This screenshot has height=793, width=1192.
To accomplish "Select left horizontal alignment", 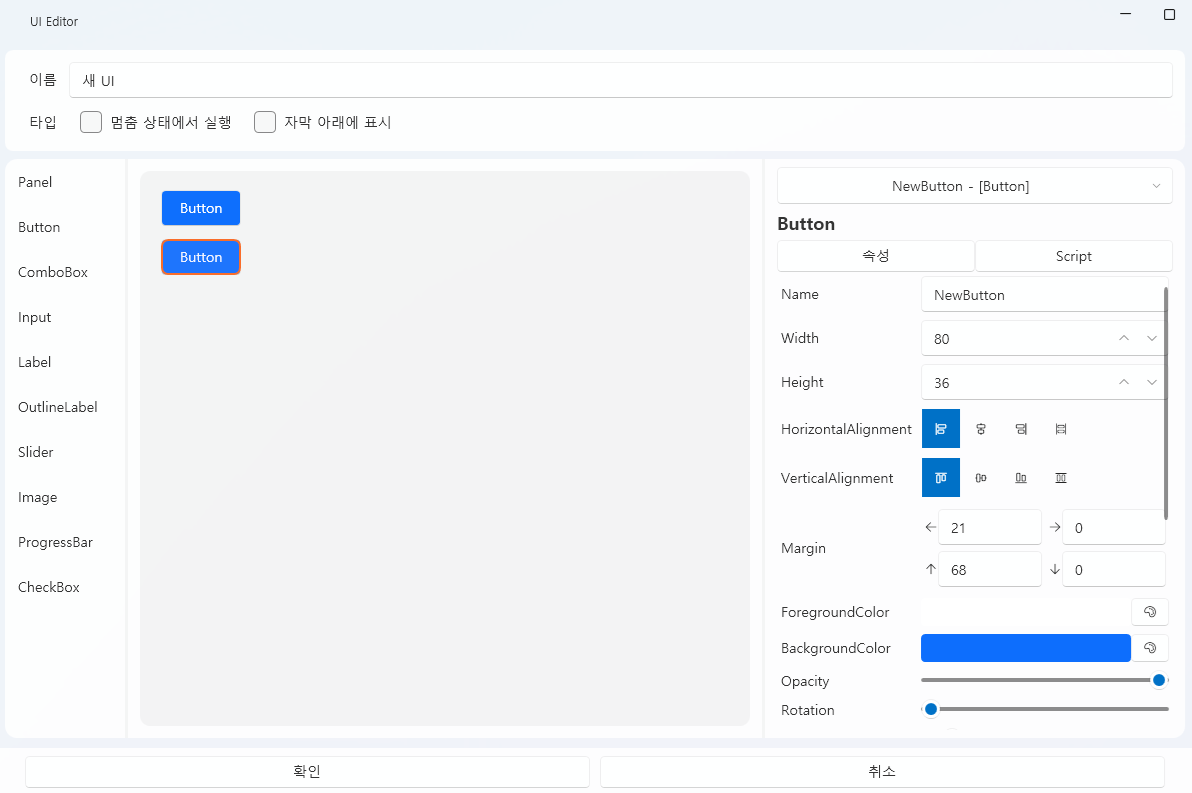I will click(x=940, y=428).
